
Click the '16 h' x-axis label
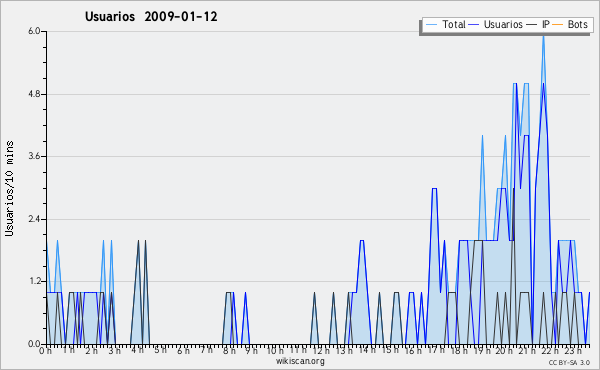pyautogui.click(x=413, y=351)
